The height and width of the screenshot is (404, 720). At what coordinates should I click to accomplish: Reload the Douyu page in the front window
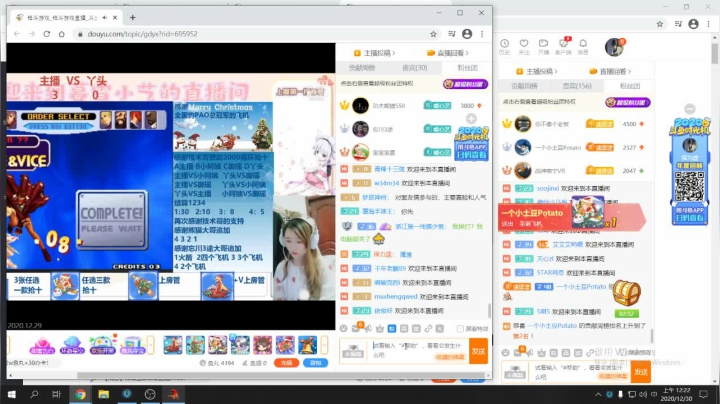click(46, 34)
